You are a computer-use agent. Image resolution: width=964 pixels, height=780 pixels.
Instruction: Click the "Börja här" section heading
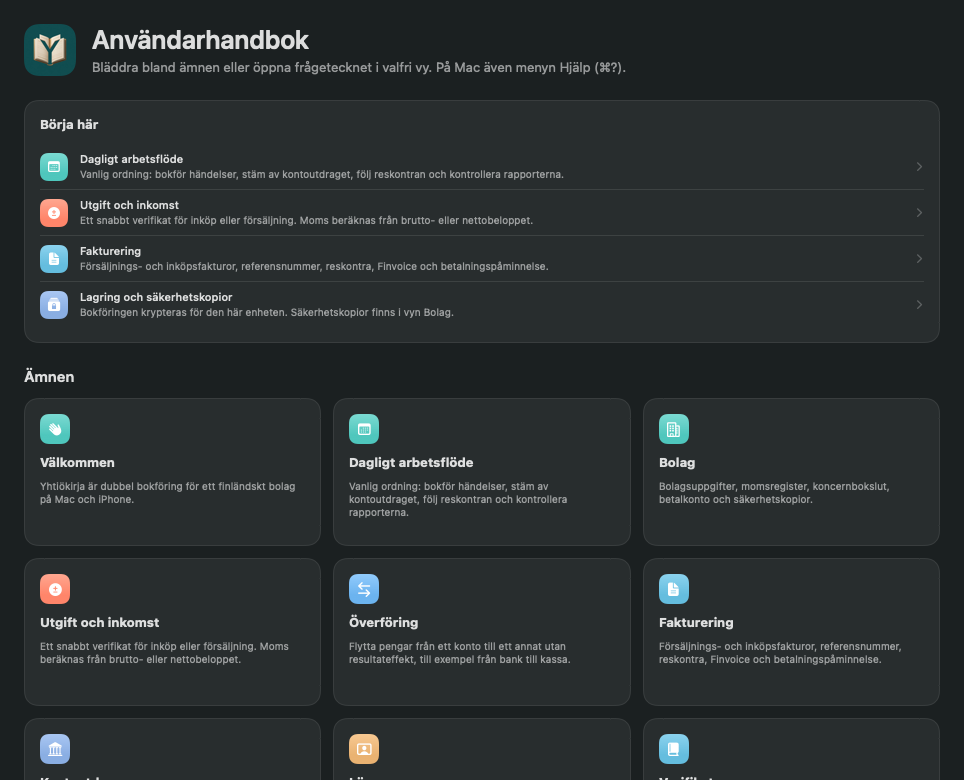click(69, 125)
